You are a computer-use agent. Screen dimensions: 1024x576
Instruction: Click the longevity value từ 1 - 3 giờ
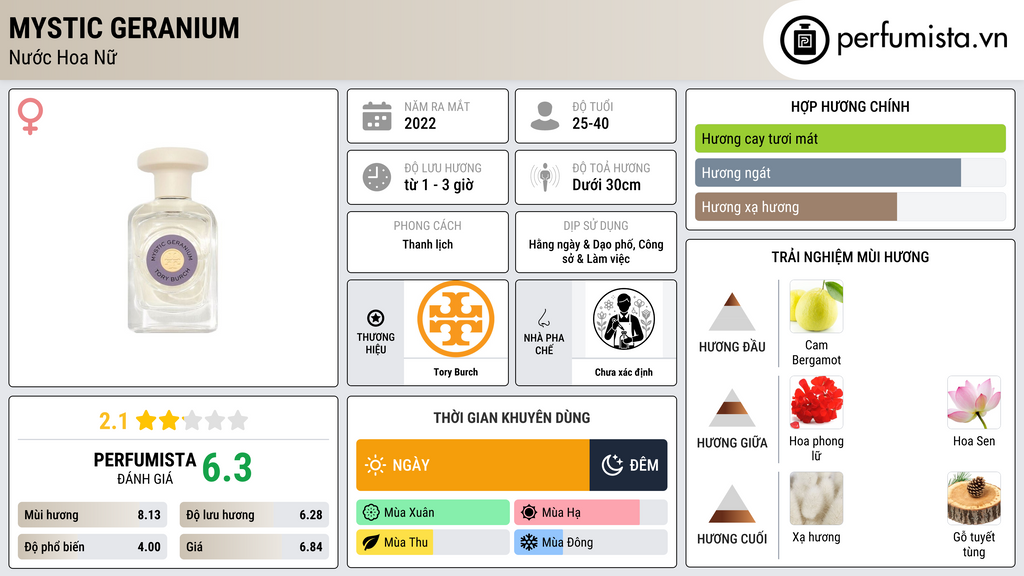click(439, 185)
